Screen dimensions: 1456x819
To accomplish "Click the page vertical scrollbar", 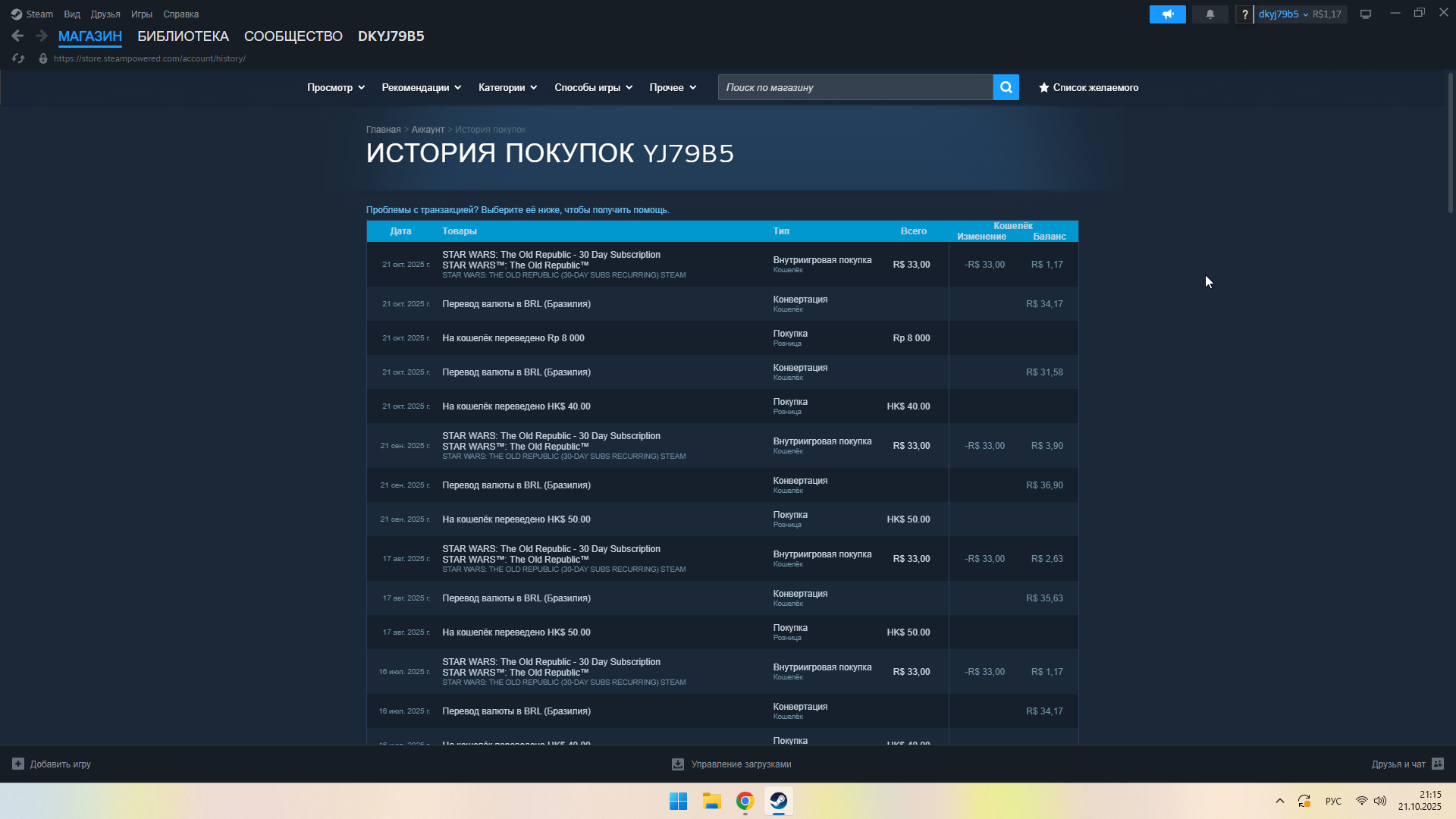I will click(1450, 143).
